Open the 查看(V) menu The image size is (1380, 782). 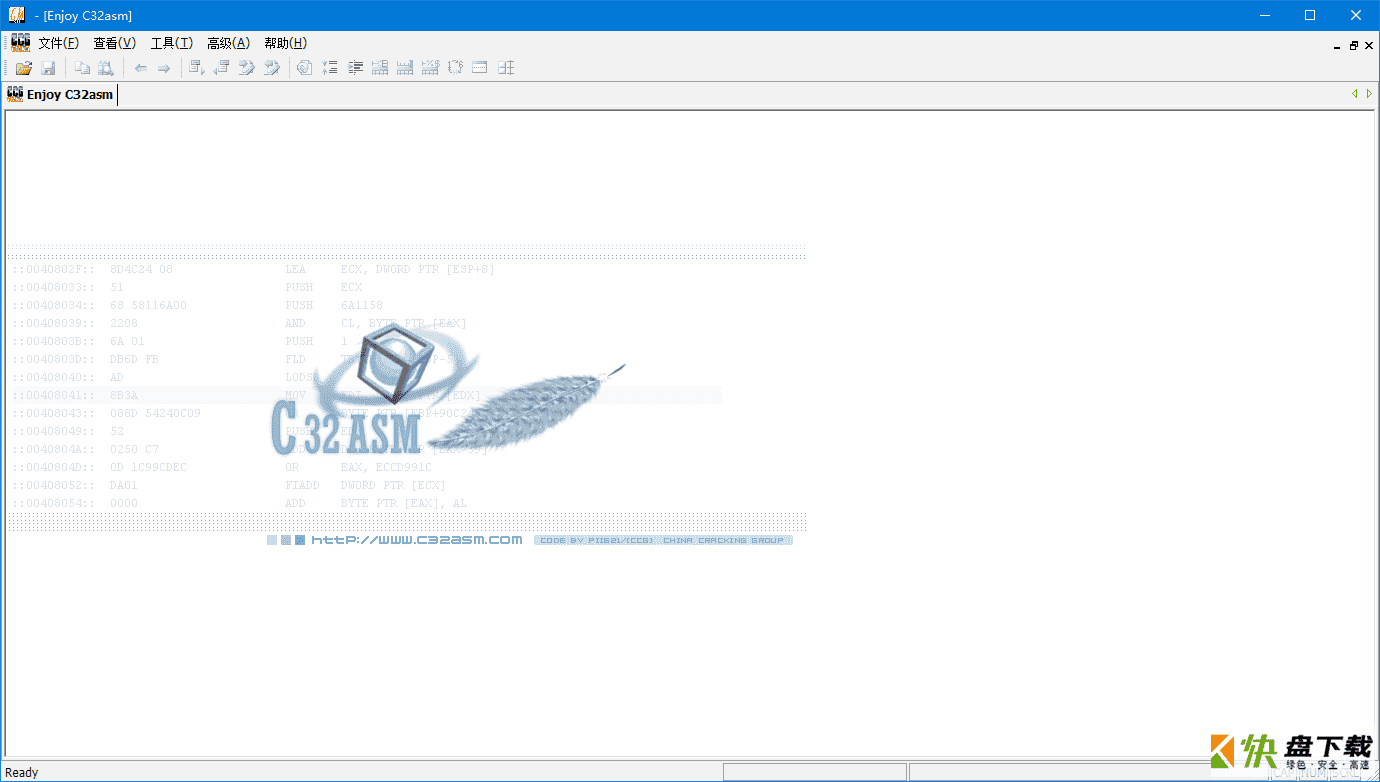tap(115, 43)
